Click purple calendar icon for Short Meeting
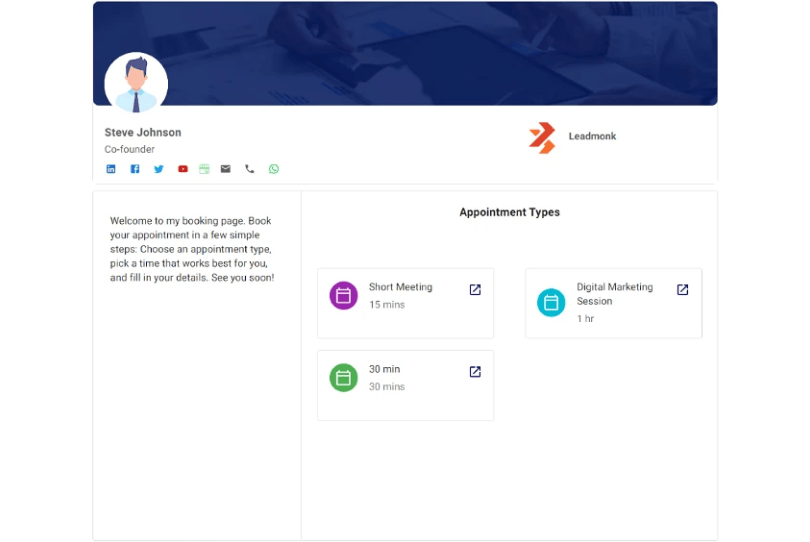 (344, 296)
